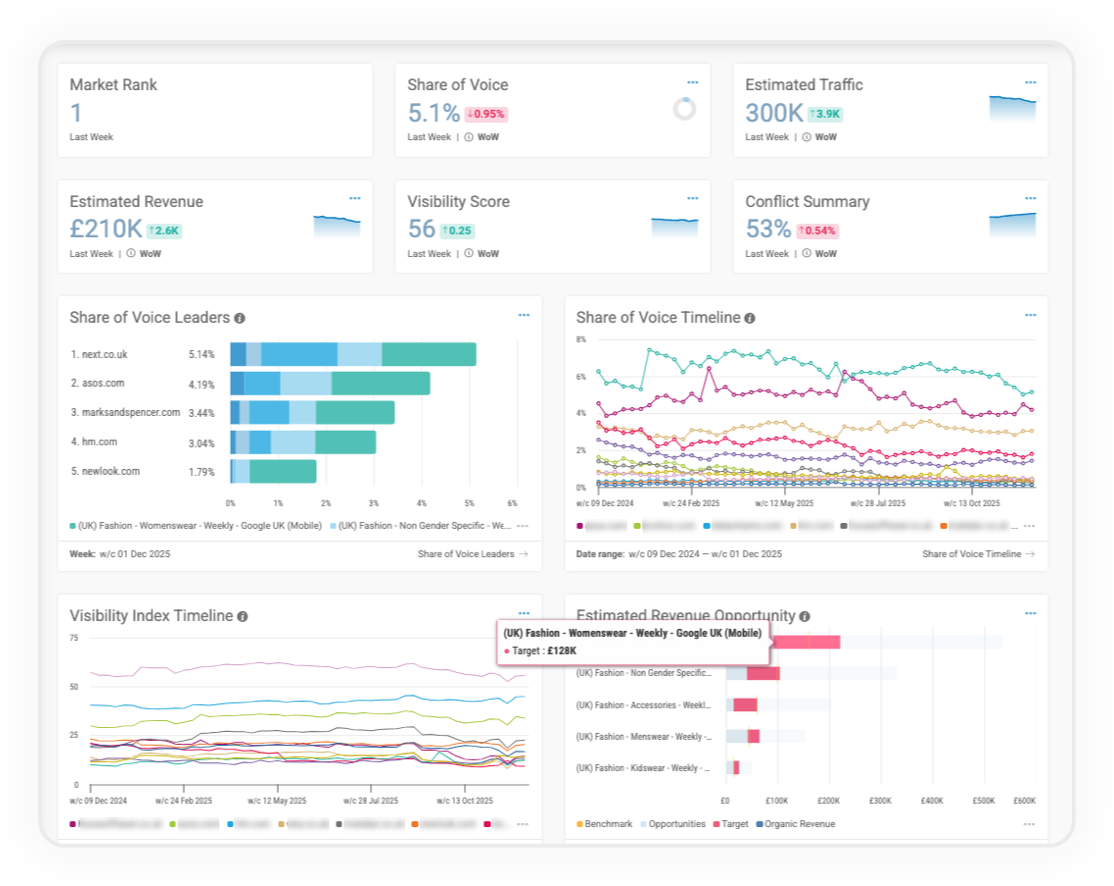The image size is (1114, 886).
Task: Open the Estimated Revenue Opportunity options menu
Action: click(1030, 611)
